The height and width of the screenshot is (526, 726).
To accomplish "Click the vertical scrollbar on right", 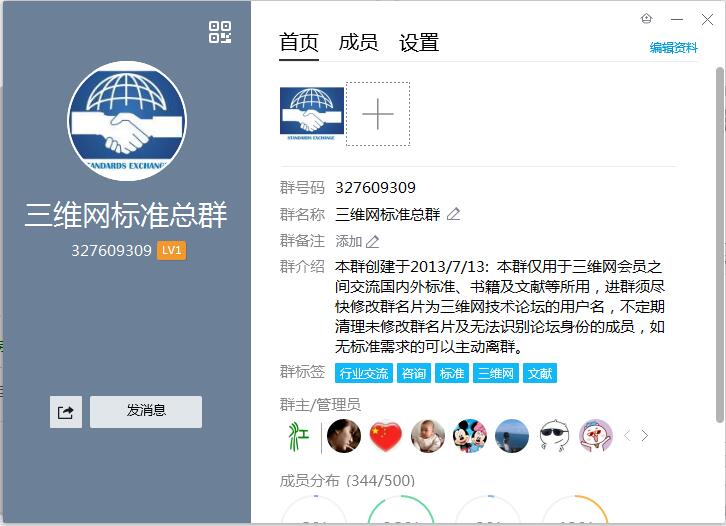I will (x=720, y=244).
